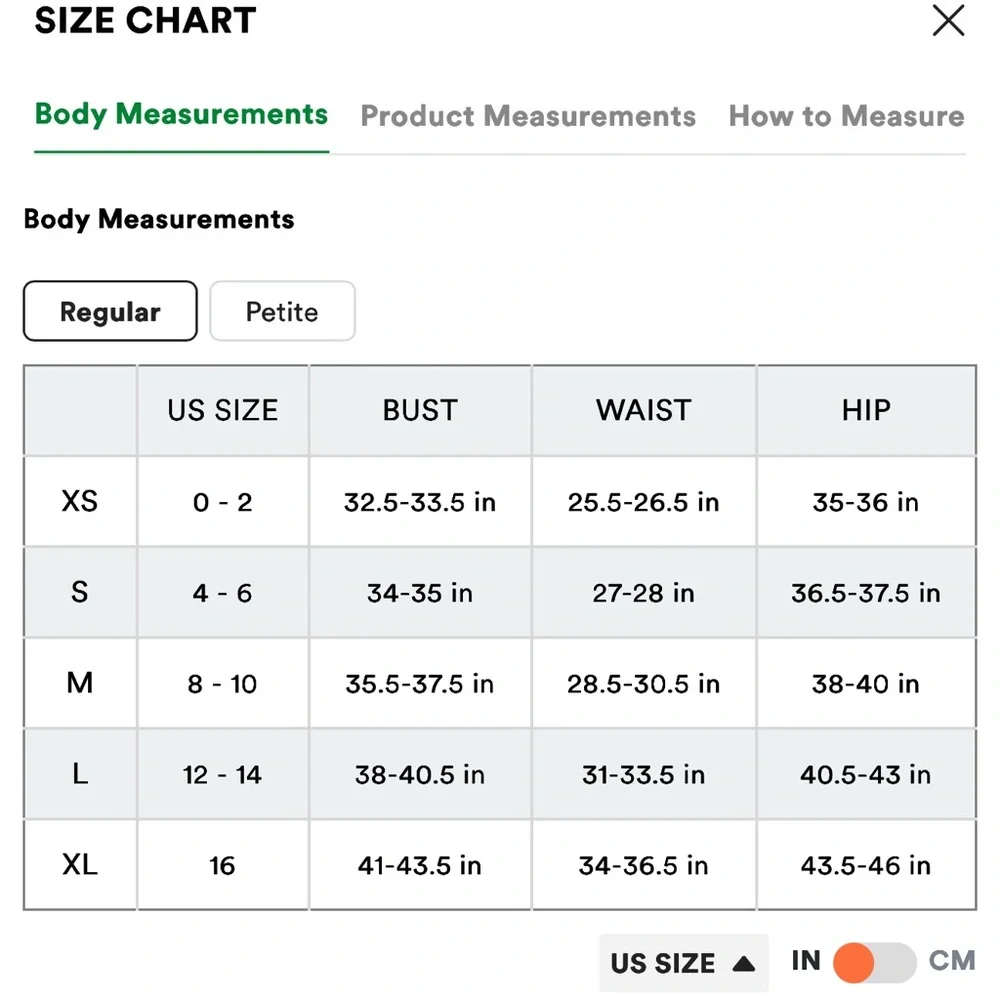Switch to the Petite size chart
Image resolution: width=1000 pixels, height=1000 pixels.
click(x=282, y=312)
